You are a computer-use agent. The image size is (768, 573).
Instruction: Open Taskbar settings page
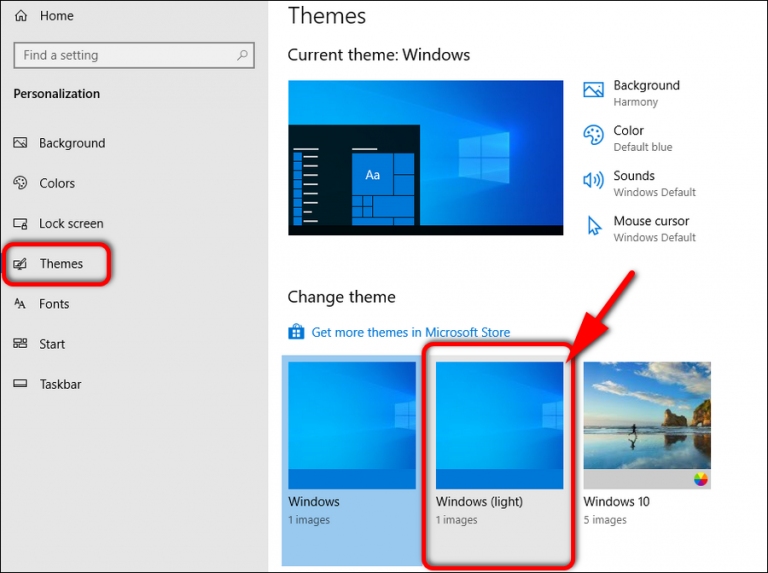click(60, 384)
